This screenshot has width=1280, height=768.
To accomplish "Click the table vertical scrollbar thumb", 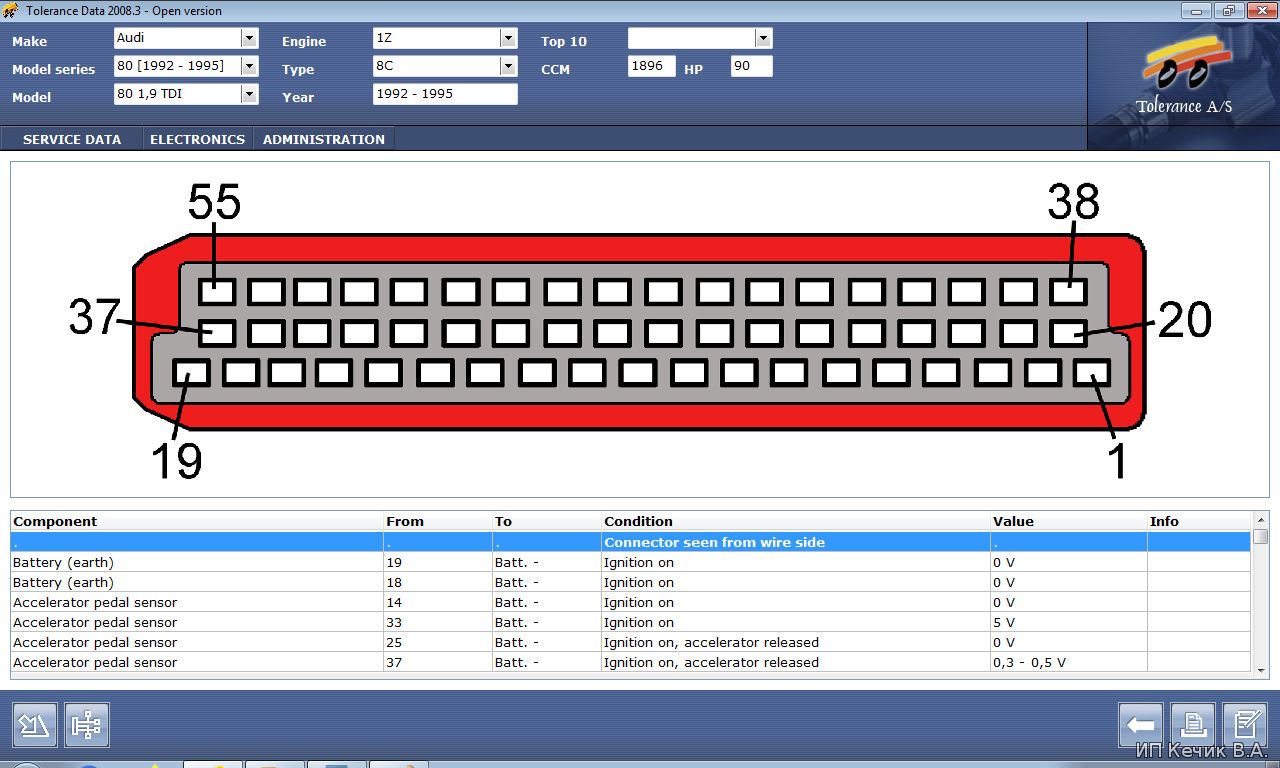I will (x=1261, y=537).
